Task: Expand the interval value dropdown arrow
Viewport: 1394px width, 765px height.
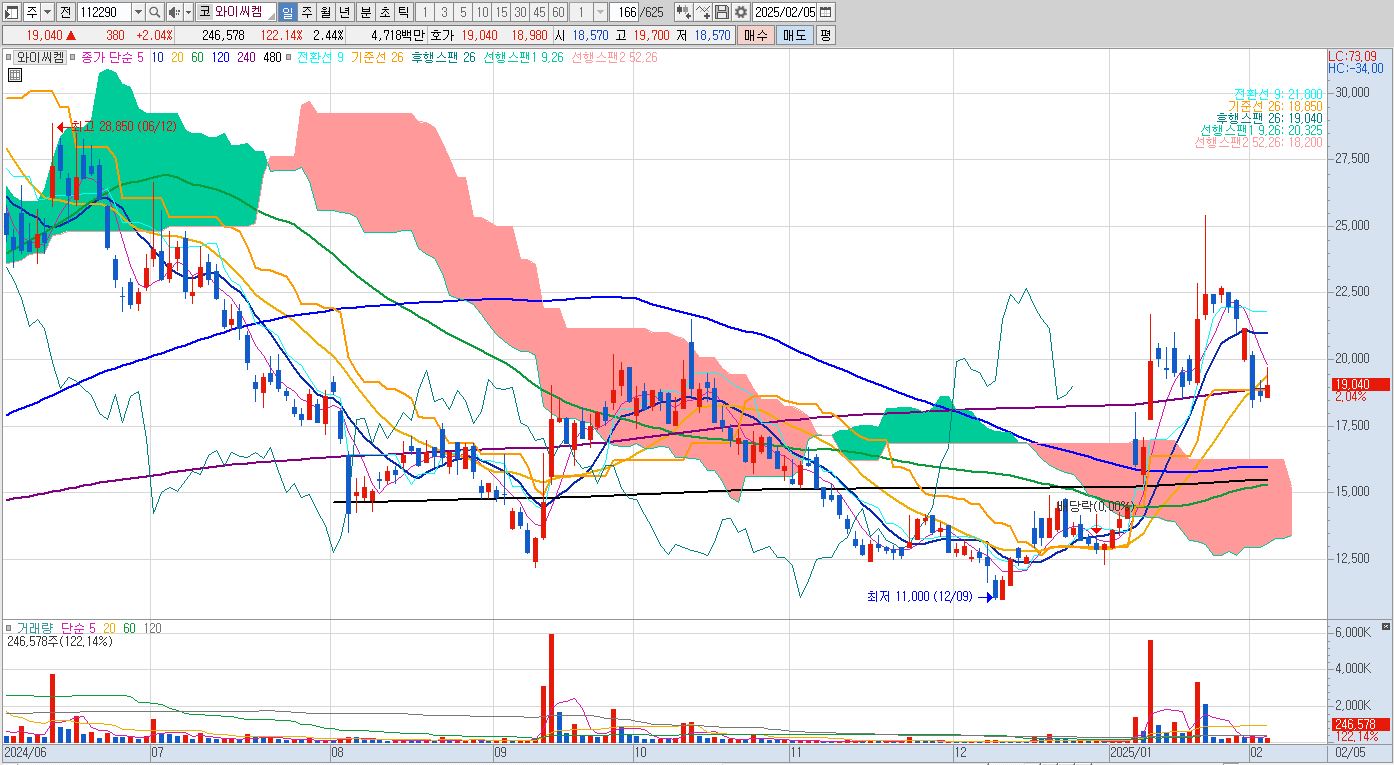Action: [600, 12]
